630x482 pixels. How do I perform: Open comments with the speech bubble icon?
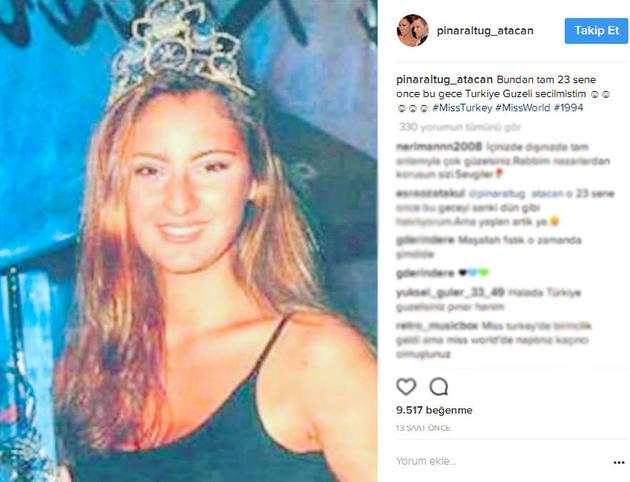click(438, 387)
